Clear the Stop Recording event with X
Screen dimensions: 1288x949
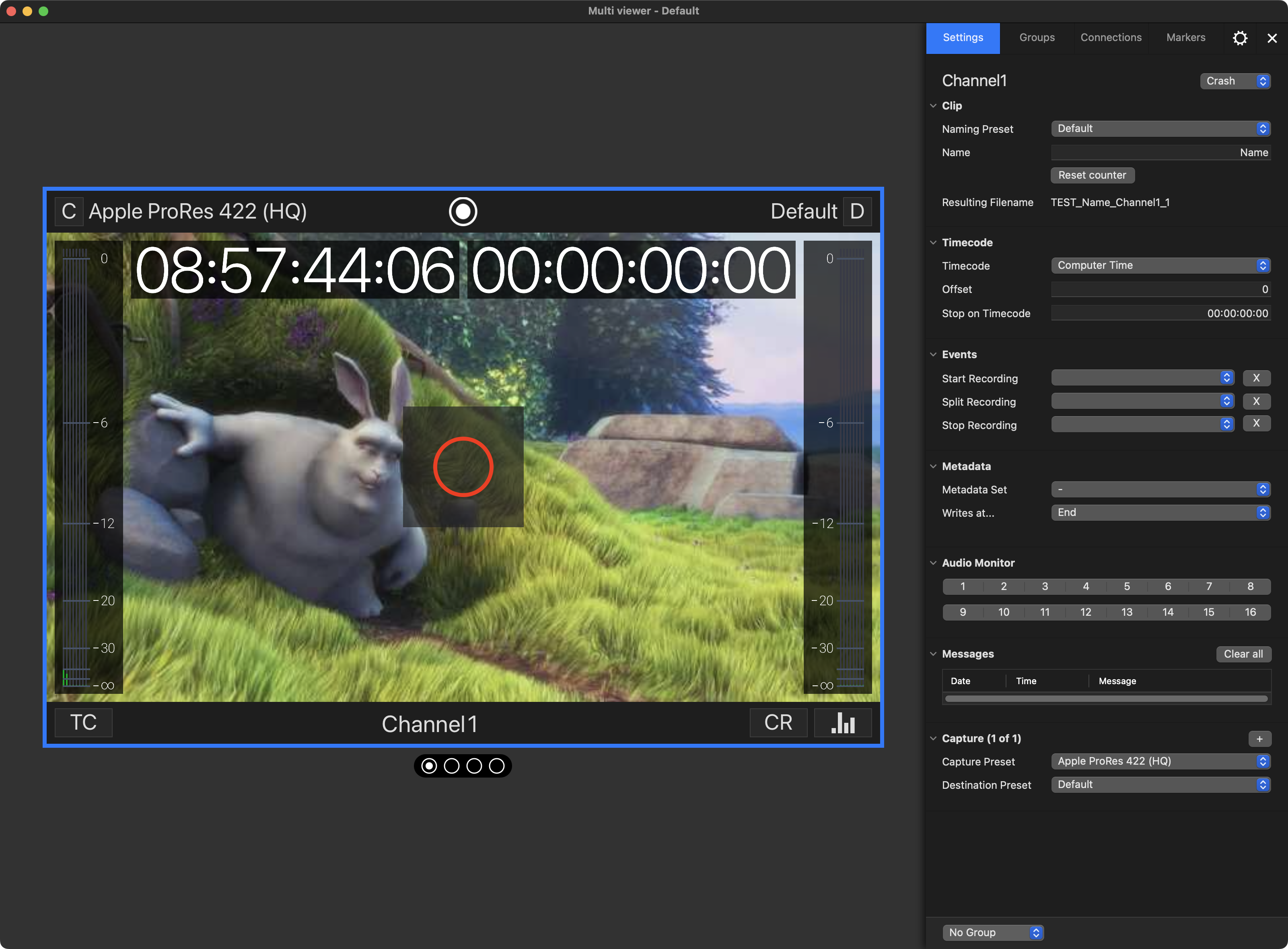[1256, 423]
